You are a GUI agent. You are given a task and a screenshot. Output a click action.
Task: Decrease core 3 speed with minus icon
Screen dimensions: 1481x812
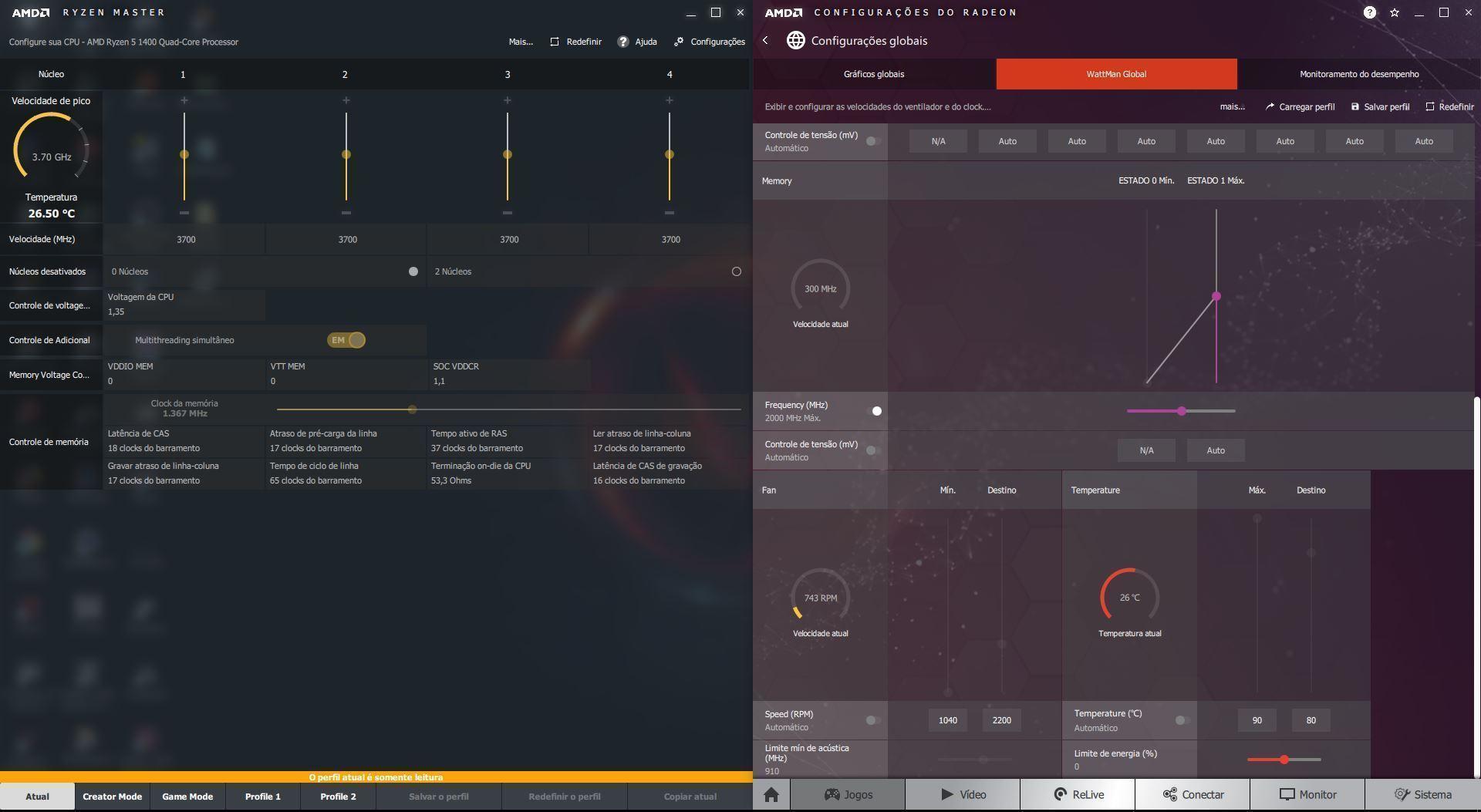click(x=508, y=212)
